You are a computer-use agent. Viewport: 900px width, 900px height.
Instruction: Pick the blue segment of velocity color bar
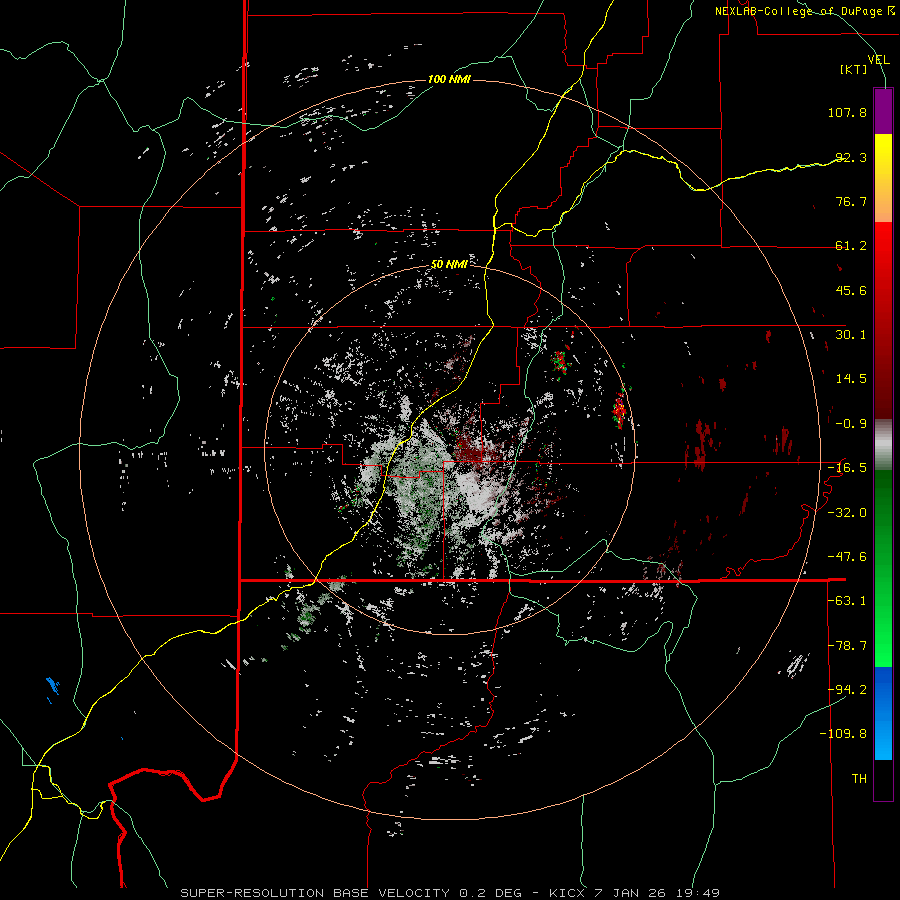pos(883,713)
